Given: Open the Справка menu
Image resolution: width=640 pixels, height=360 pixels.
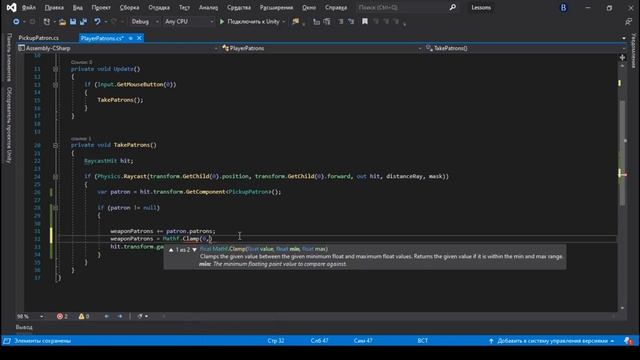Looking at the screenshot, I should (x=336, y=7).
